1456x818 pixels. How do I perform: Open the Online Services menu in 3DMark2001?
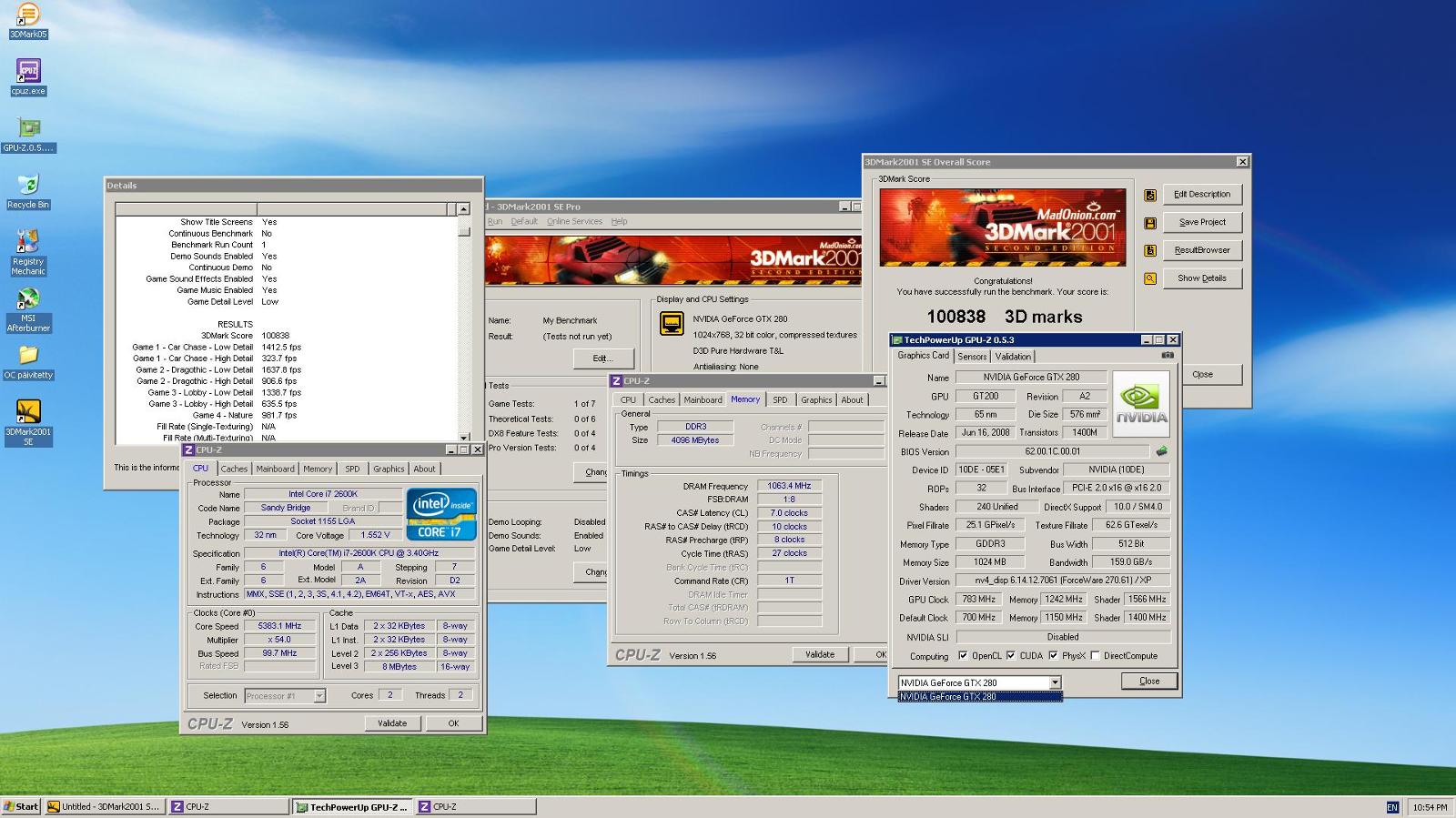[x=574, y=221]
